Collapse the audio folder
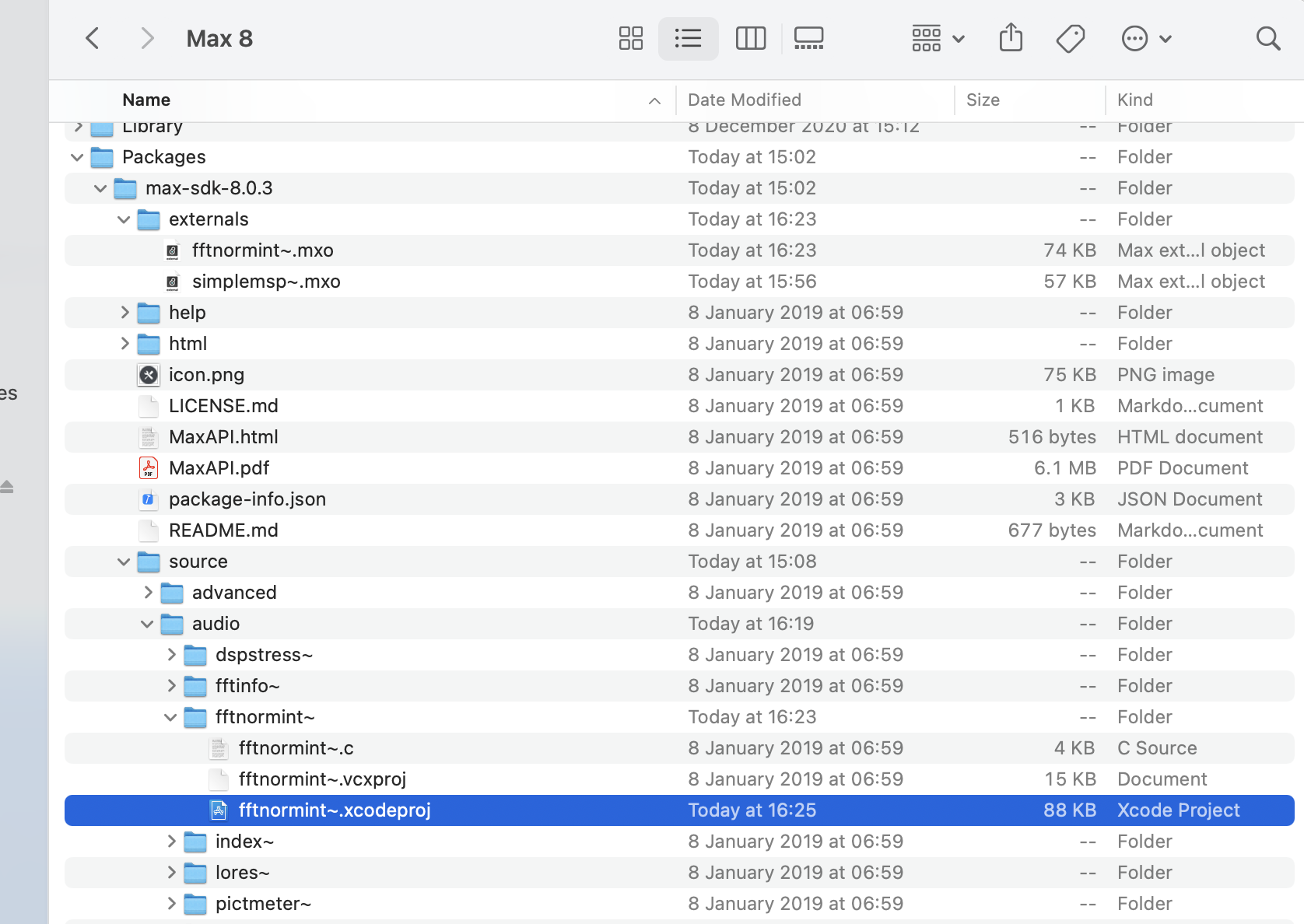 [147, 624]
